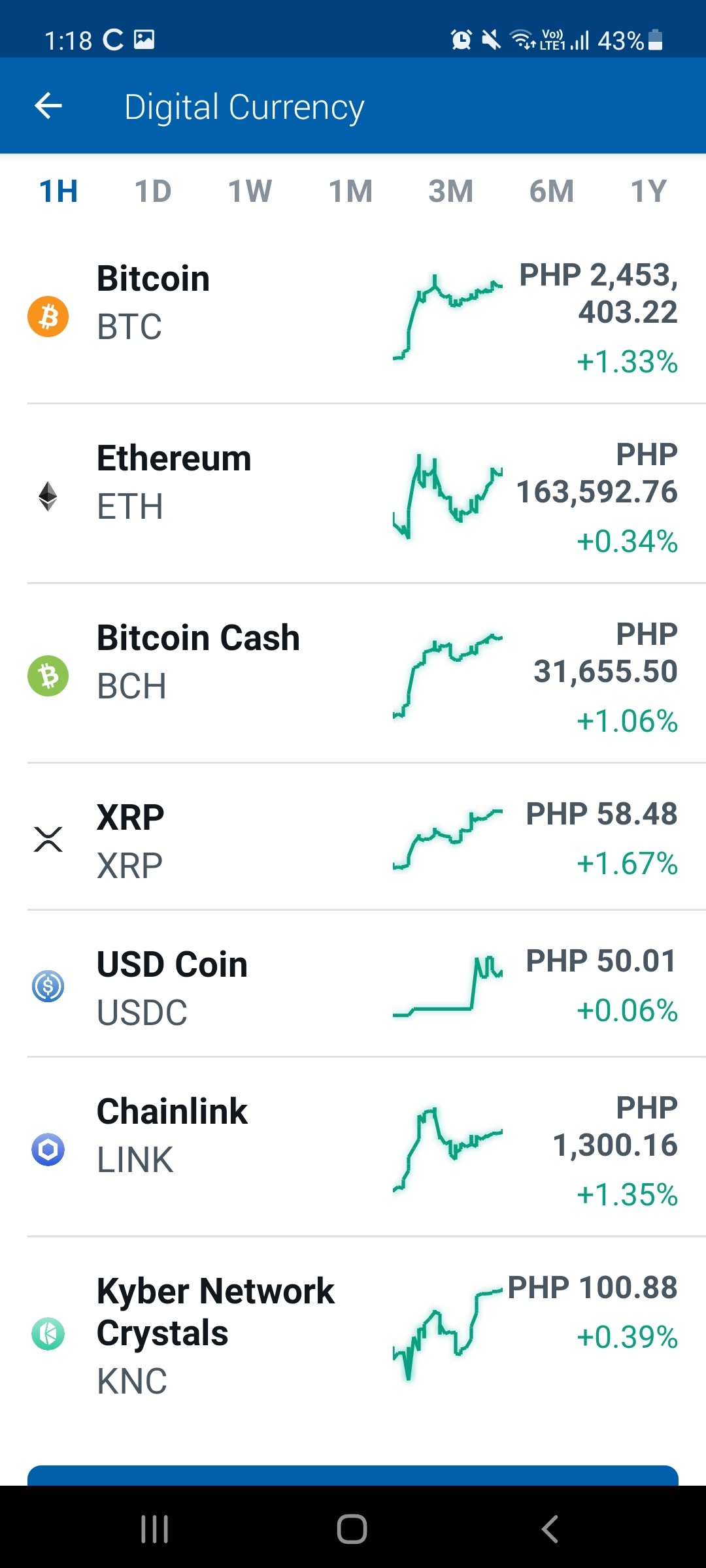The height and width of the screenshot is (1568, 706).
Task: Open the Bitcoin price sparkline chart
Action: coord(448,318)
